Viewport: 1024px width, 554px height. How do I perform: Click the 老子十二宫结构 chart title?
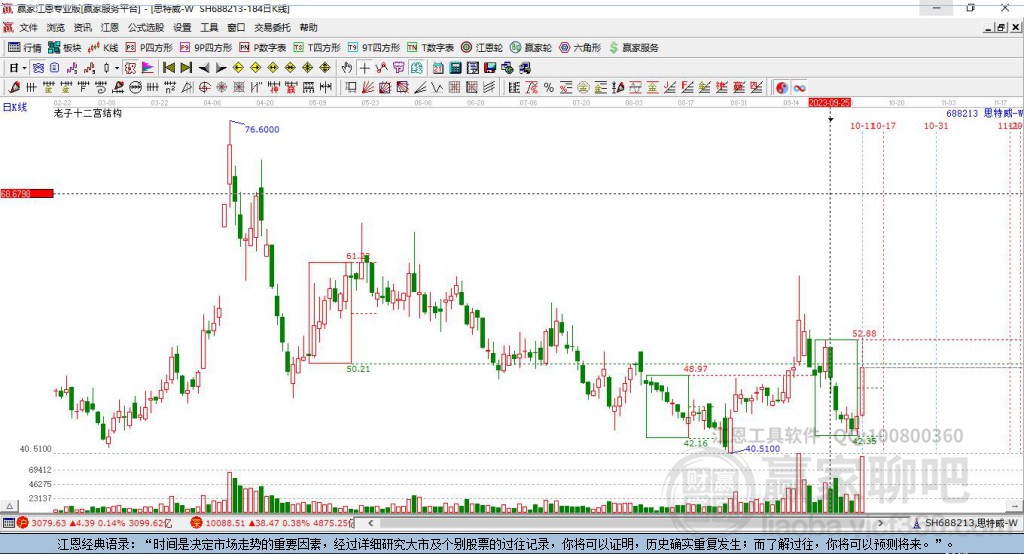[x=88, y=113]
